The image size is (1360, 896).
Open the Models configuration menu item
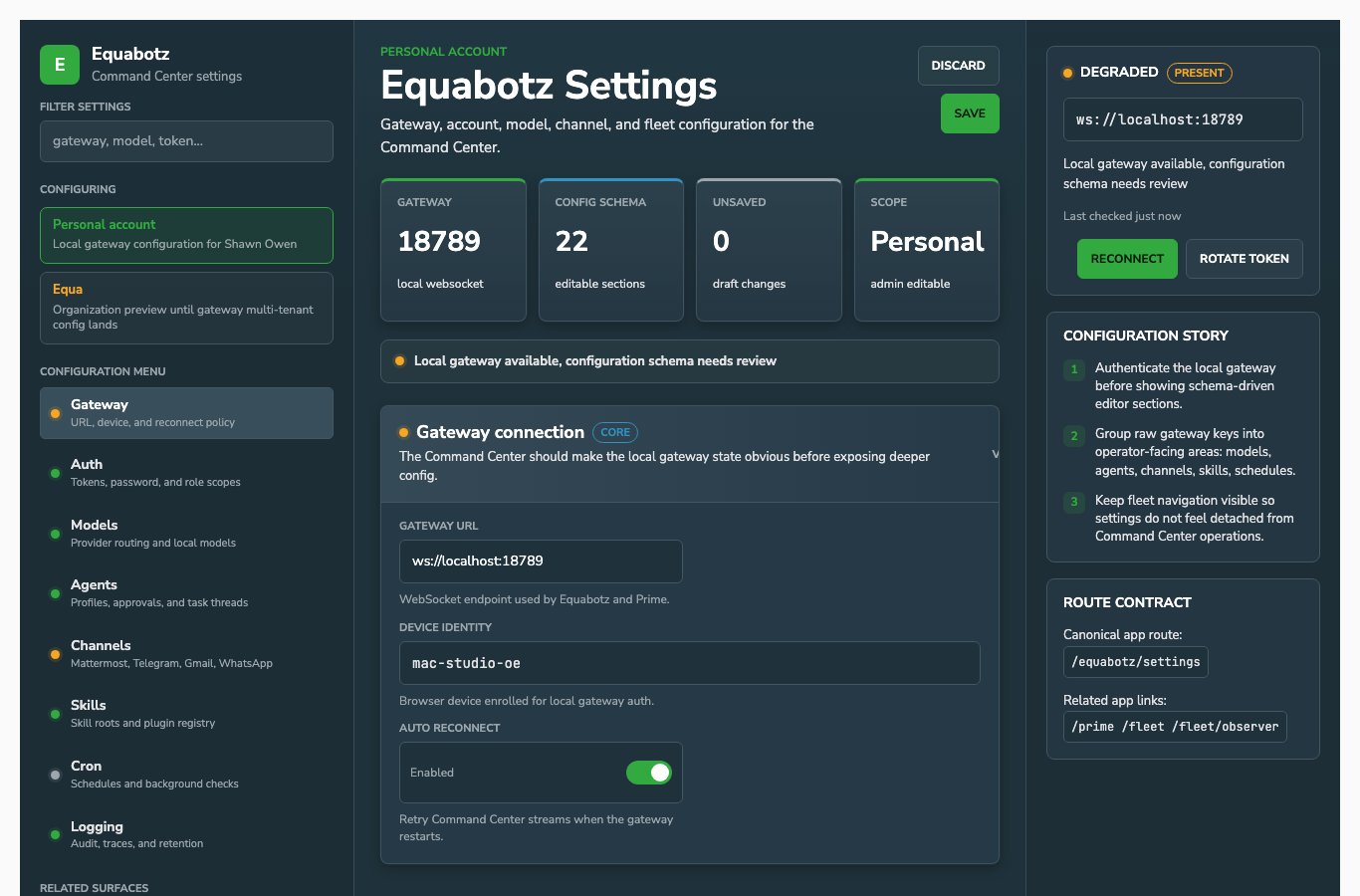click(x=186, y=534)
